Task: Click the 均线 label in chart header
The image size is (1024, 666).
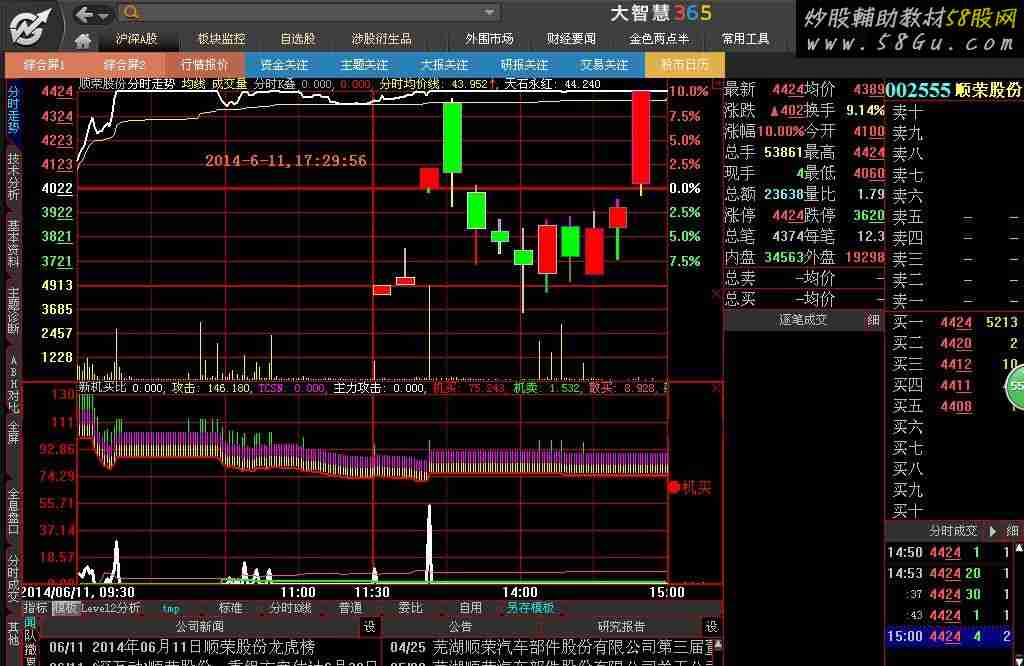Action: [194, 84]
